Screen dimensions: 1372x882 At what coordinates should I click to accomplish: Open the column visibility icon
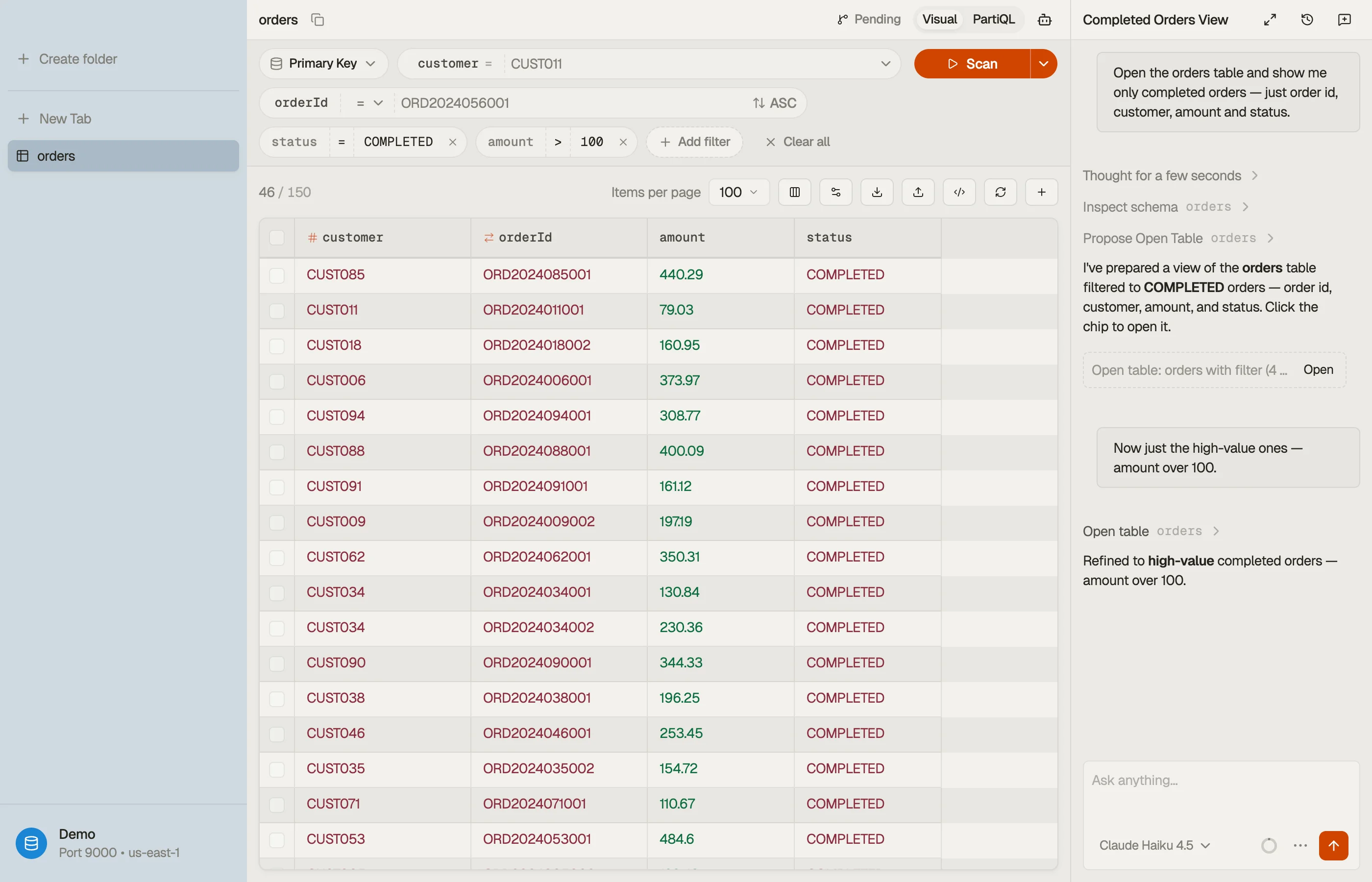click(x=794, y=192)
